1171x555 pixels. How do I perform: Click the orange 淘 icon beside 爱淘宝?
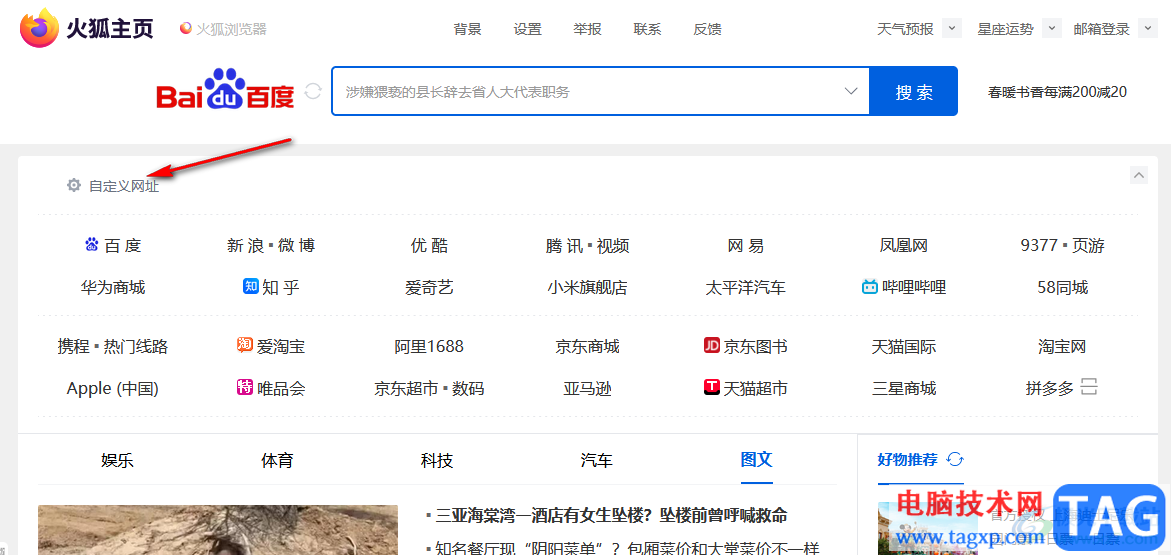click(x=243, y=345)
